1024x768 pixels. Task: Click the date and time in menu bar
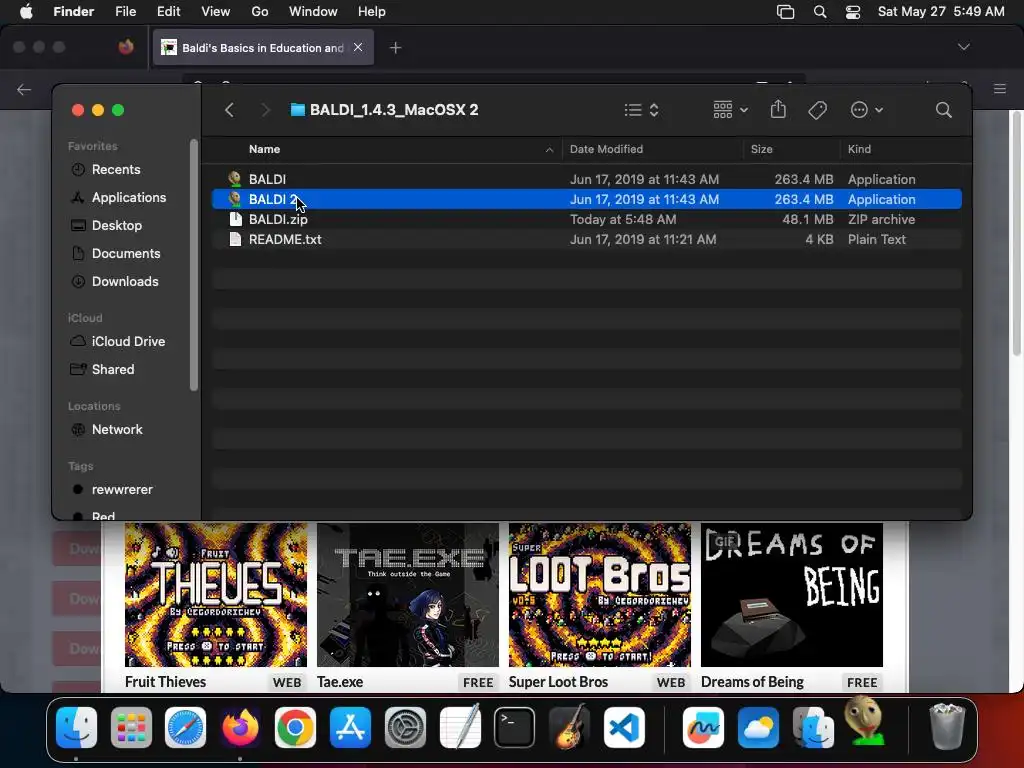coord(941,12)
